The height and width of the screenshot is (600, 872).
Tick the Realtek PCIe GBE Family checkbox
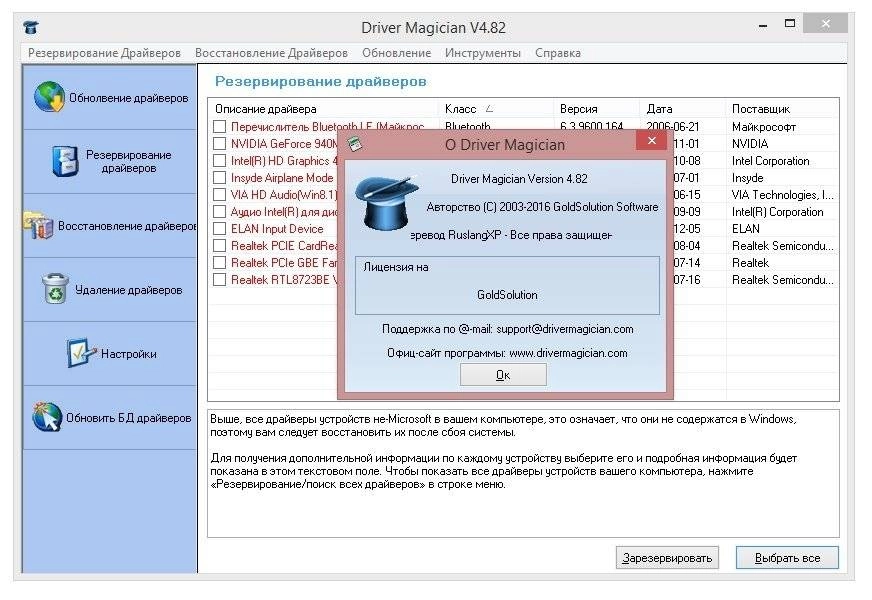pyautogui.click(x=220, y=262)
